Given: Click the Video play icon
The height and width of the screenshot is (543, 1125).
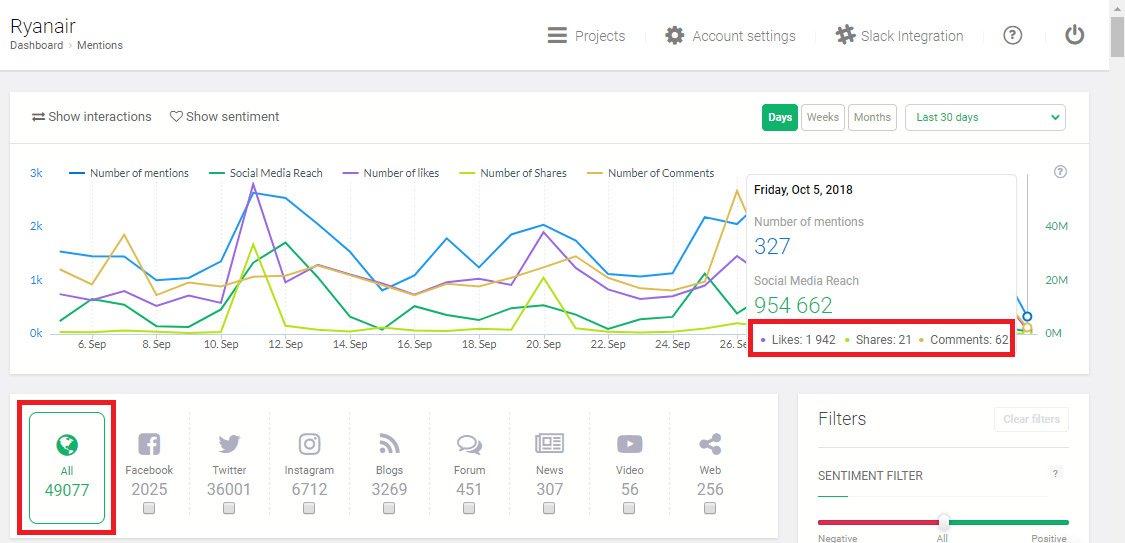Looking at the screenshot, I should tap(629, 445).
